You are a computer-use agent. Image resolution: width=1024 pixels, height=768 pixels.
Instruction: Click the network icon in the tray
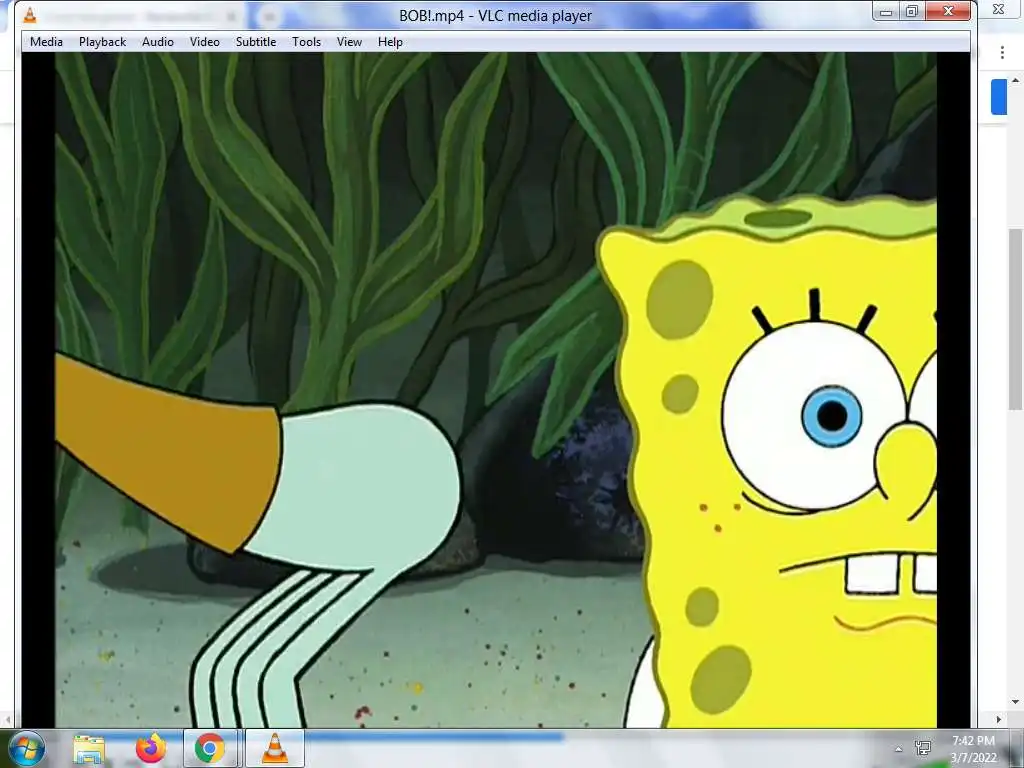923,749
